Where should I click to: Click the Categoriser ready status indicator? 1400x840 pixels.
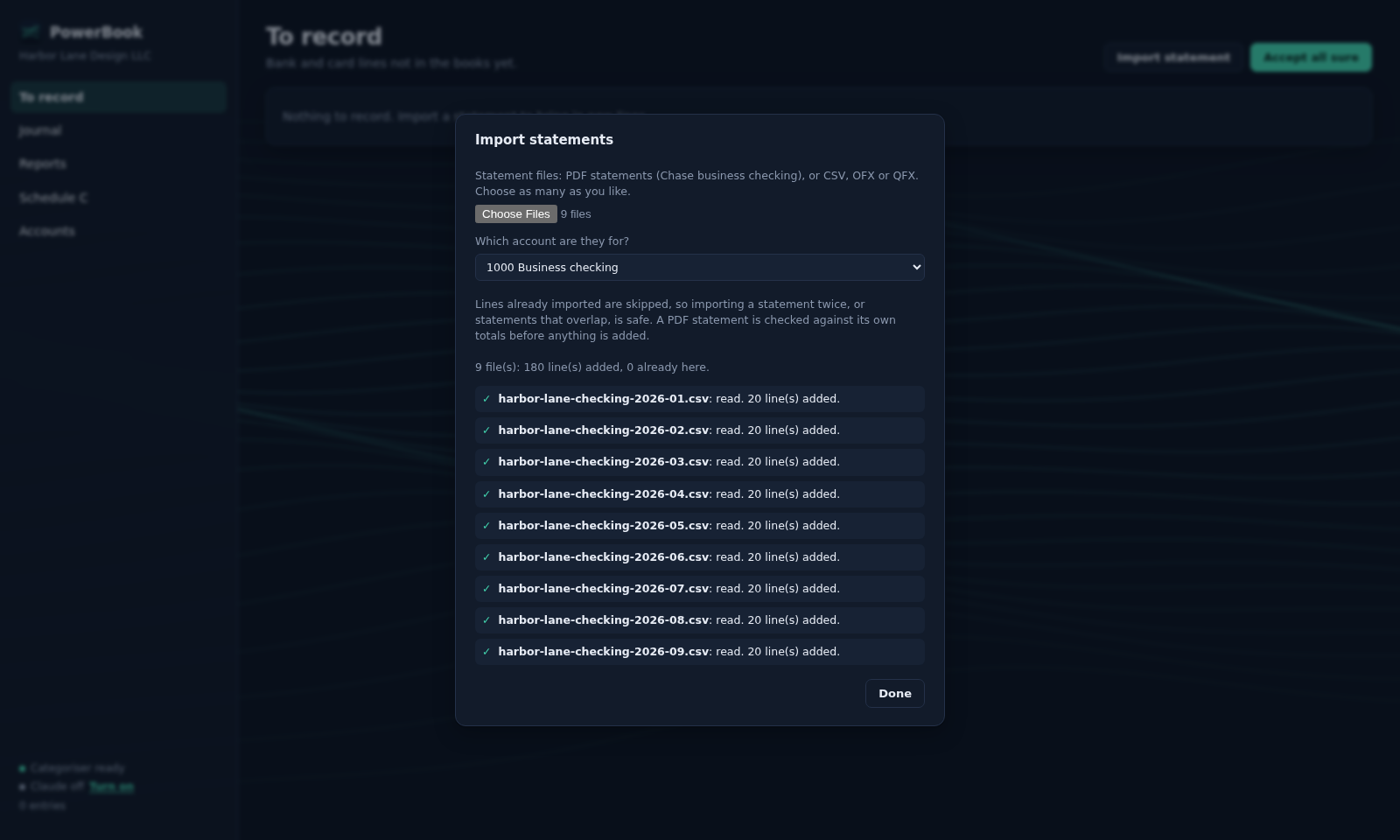(x=72, y=768)
